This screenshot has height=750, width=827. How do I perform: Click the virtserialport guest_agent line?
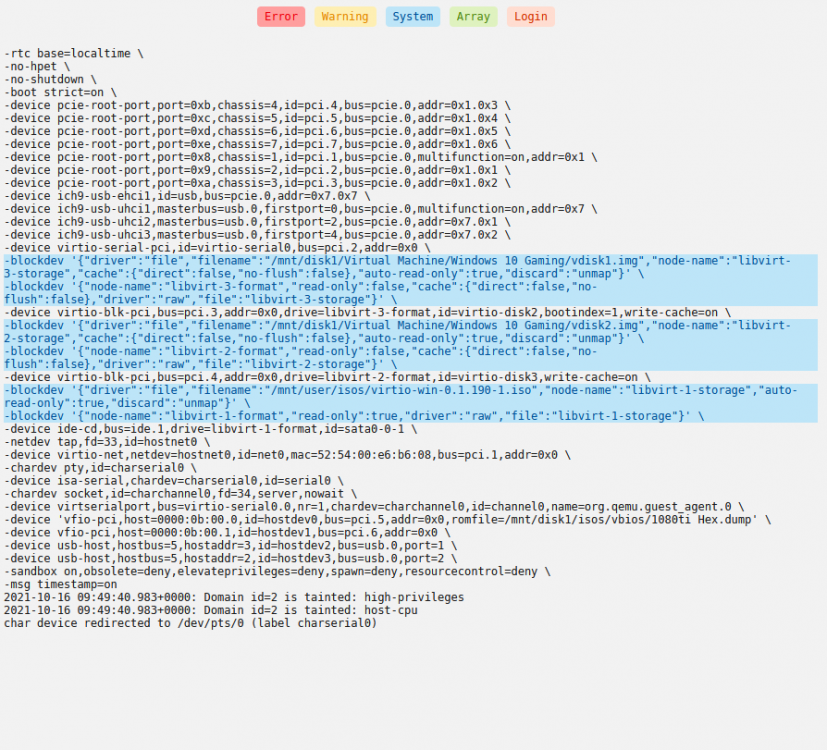tap(374, 506)
